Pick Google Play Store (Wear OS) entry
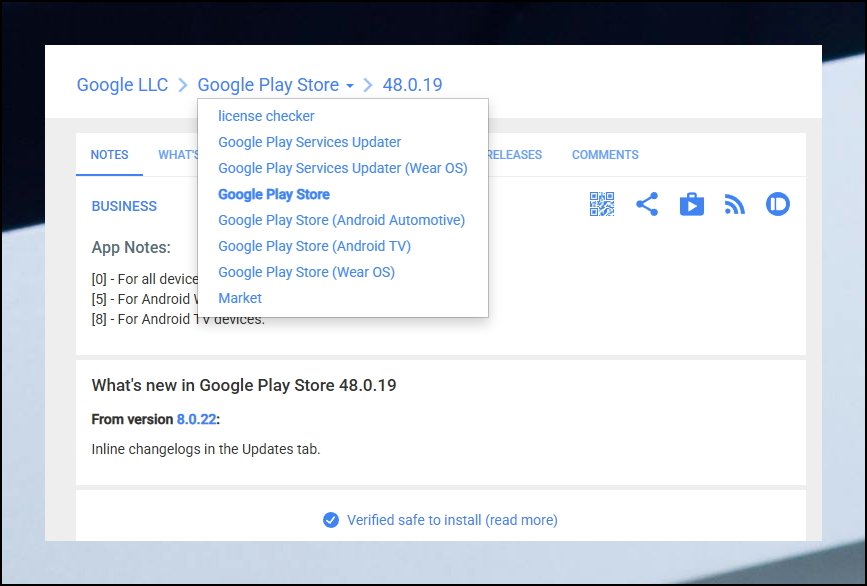Viewport: 867px width, 586px height. 306,272
